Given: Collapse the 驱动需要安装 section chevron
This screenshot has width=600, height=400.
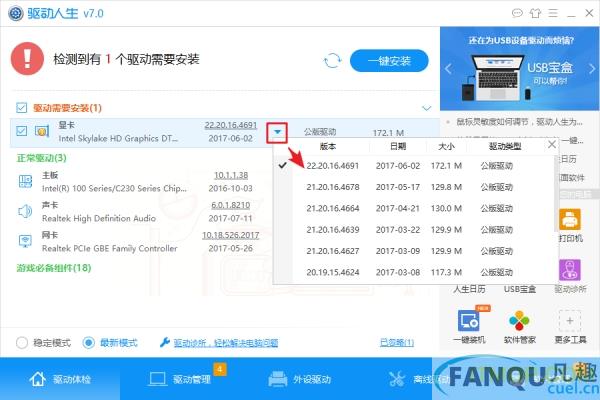Looking at the screenshot, I should click(427, 108).
